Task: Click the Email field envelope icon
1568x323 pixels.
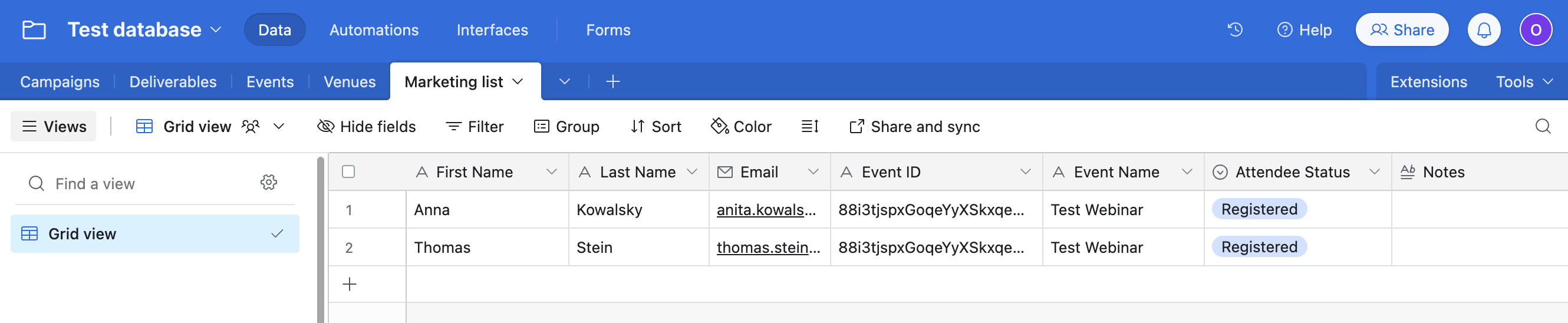Action: [x=724, y=172]
